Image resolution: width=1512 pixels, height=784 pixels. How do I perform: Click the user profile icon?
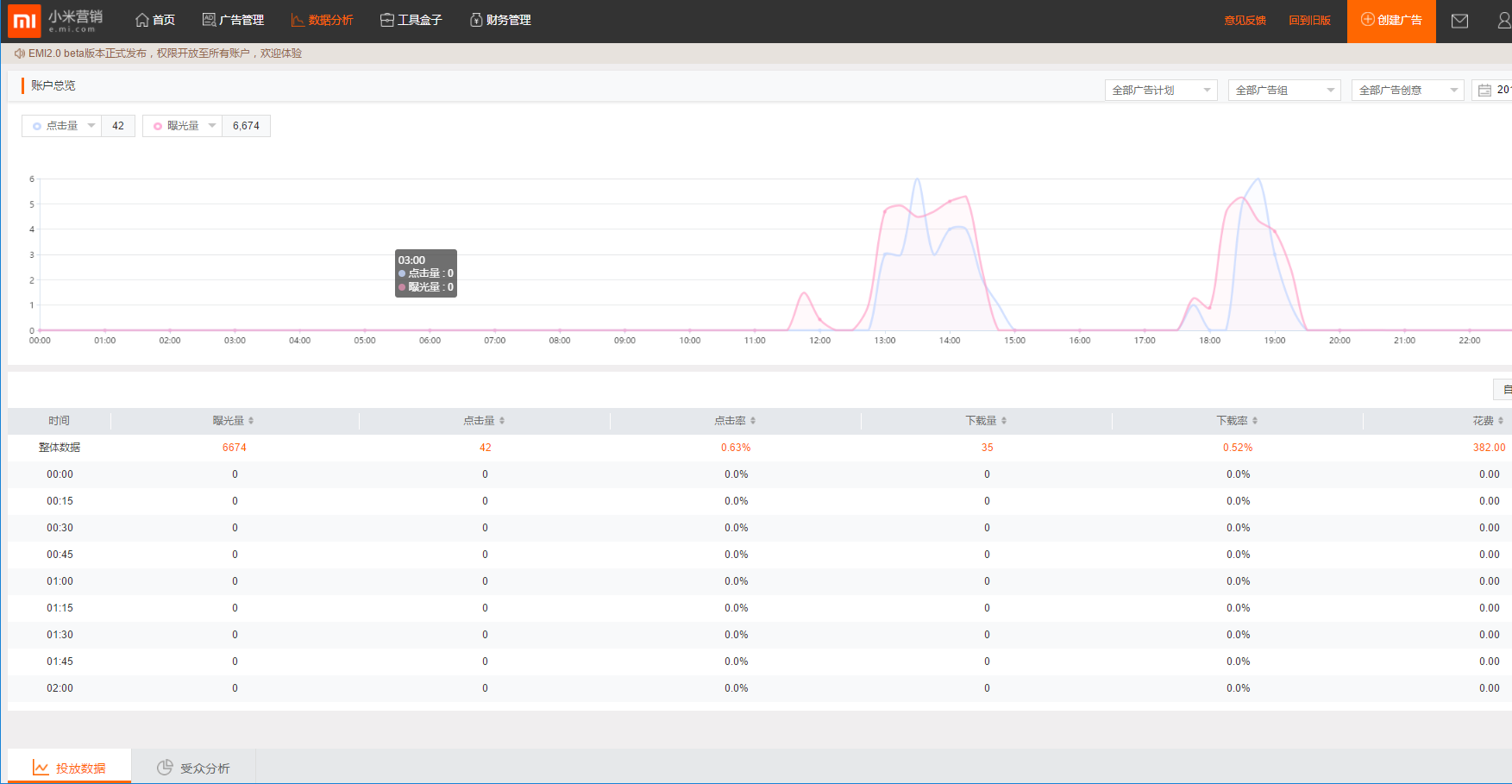[1504, 21]
